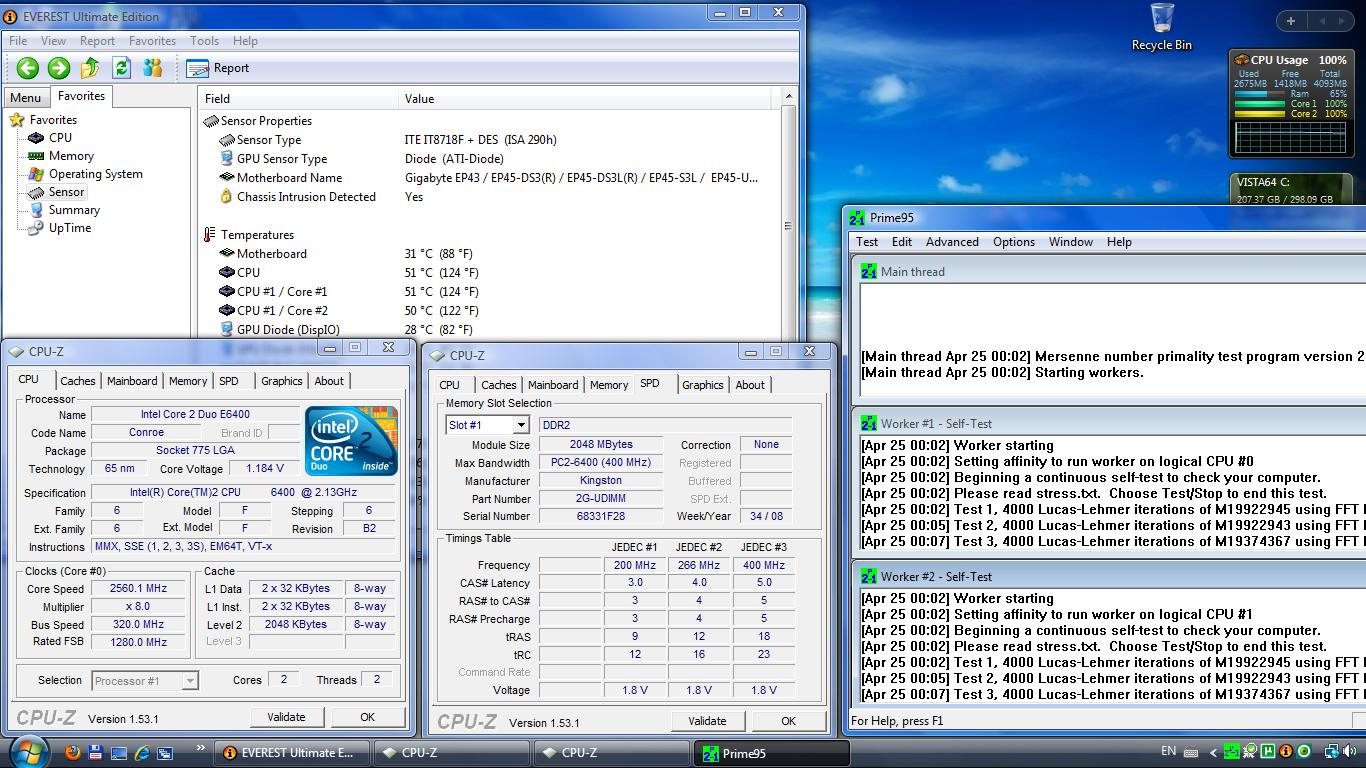Click the EVEREST info tray icon
The width and height of the screenshot is (1366, 768).
click(1286, 752)
